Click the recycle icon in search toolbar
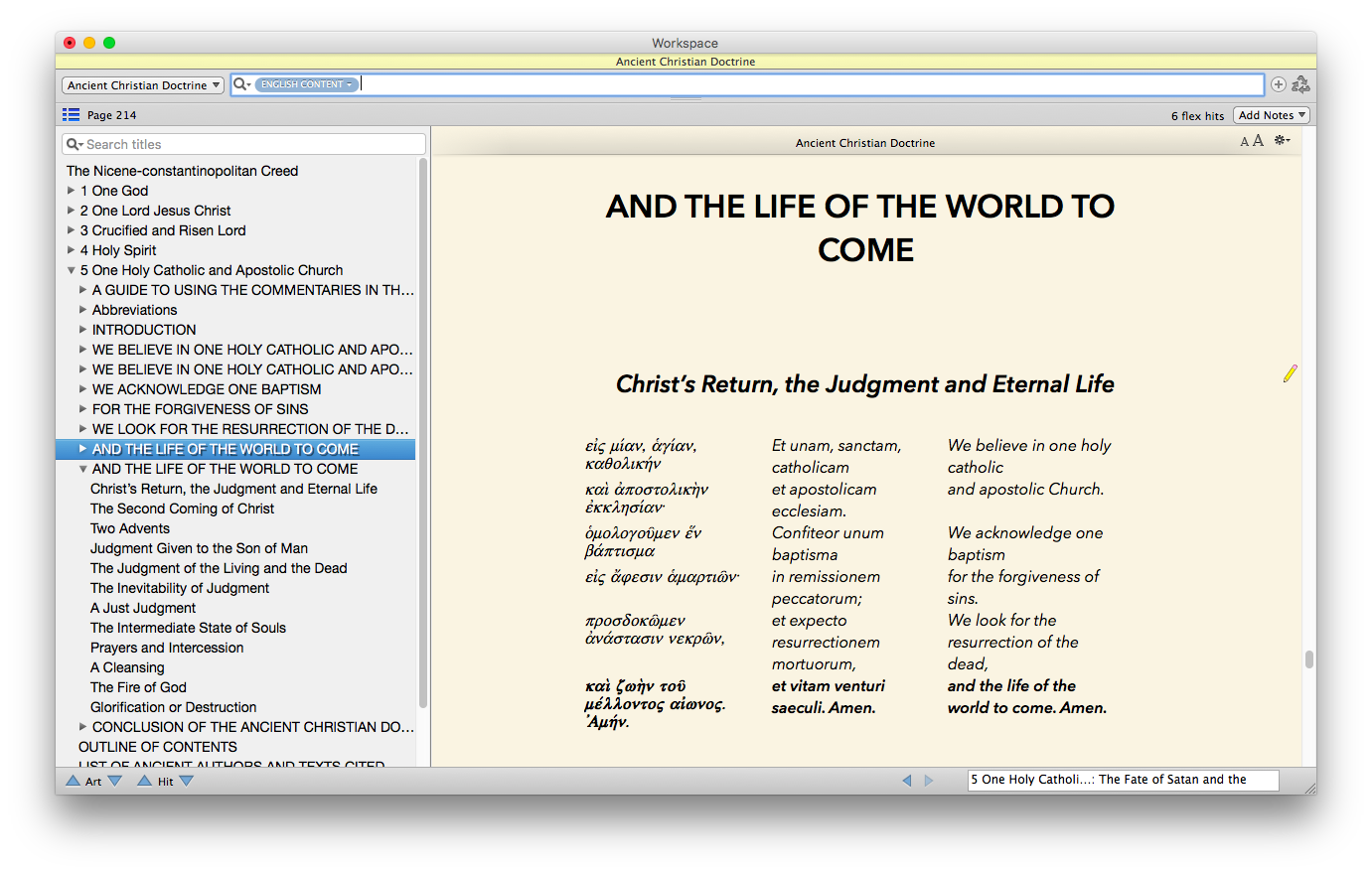Screen dimensions: 1372x874 1300,85
